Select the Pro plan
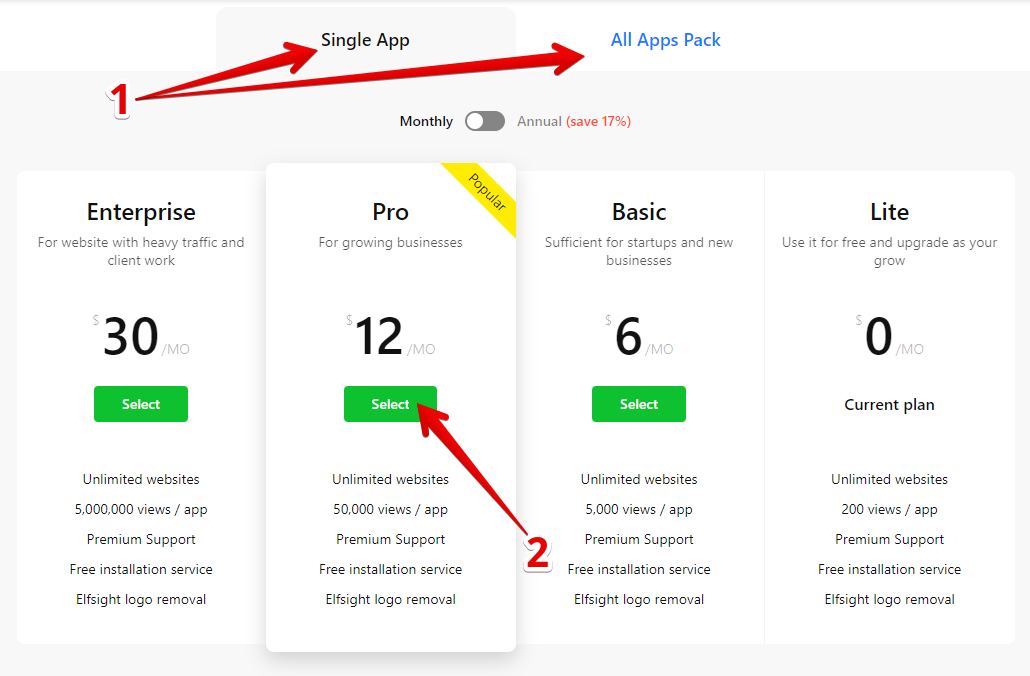The height and width of the screenshot is (676, 1030). (390, 404)
